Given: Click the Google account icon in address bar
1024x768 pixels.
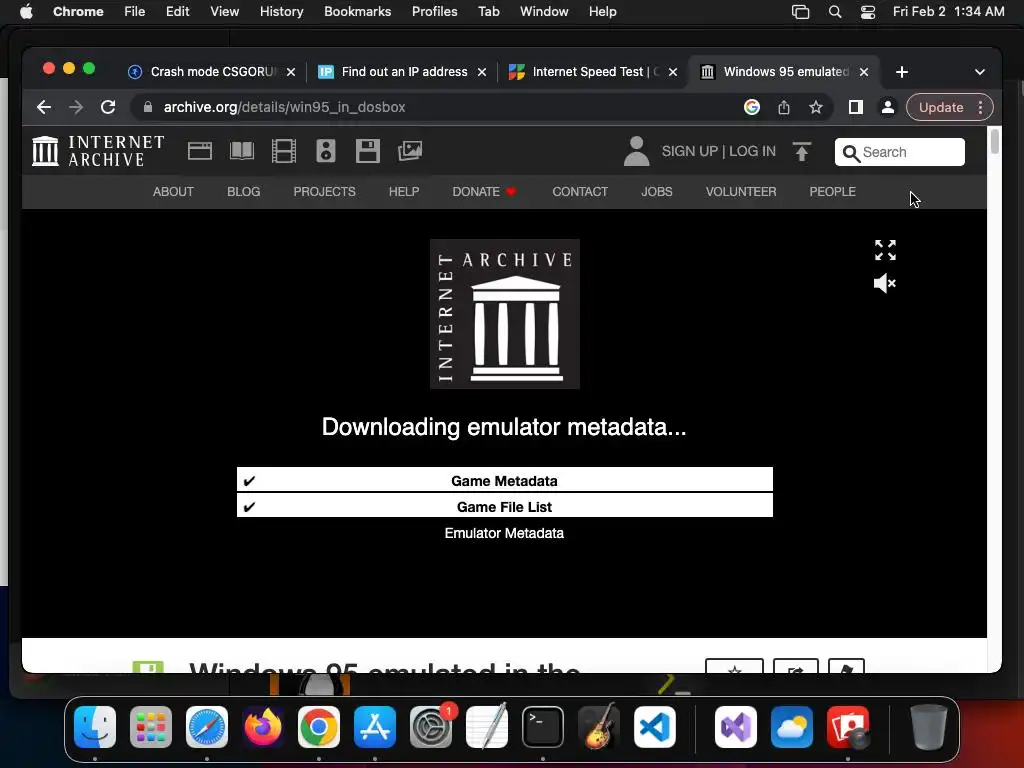Looking at the screenshot, I should coord(752,107).
